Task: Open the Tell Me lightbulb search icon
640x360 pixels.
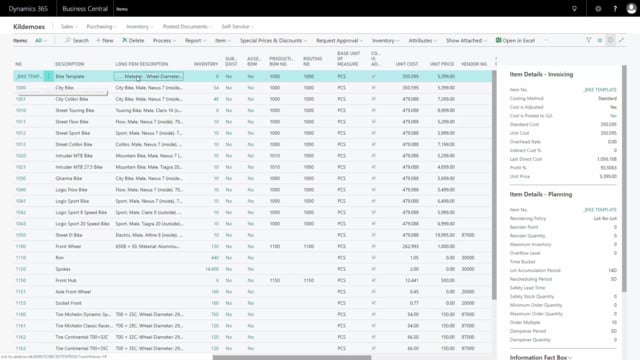Action: click(574, 9)
